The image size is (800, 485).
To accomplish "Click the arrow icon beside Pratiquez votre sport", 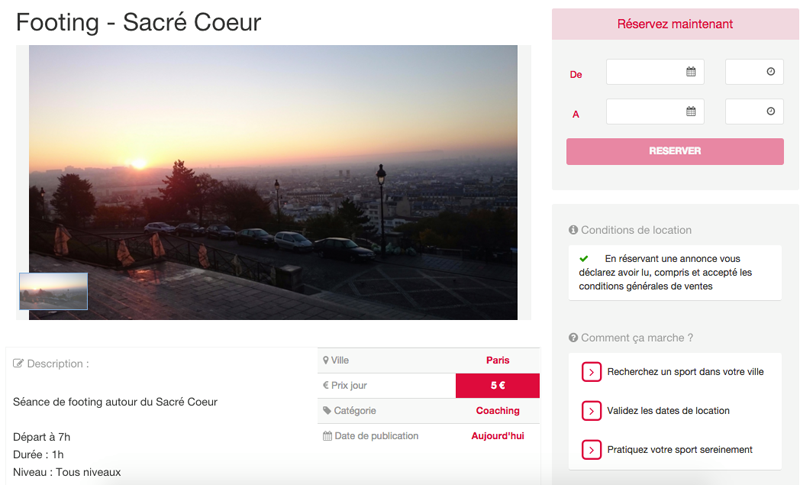I will point(591,450).
